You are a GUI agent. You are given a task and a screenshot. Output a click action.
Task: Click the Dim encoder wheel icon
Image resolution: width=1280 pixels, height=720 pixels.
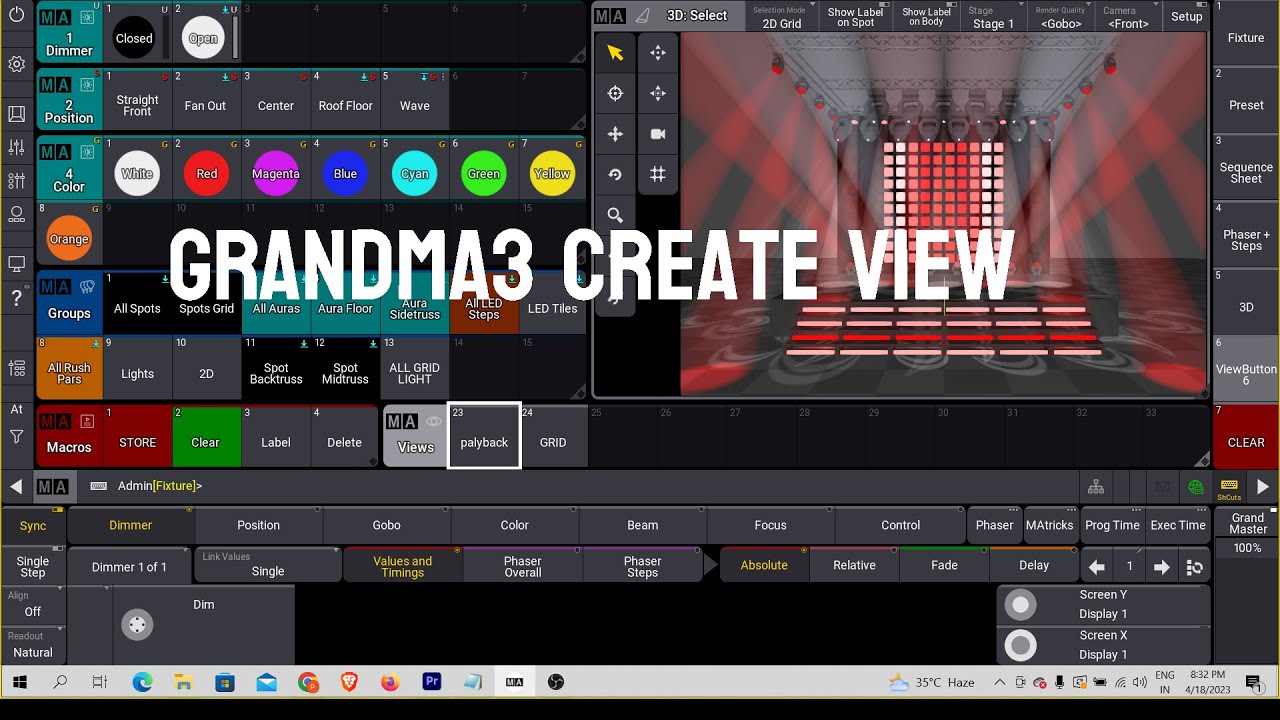(137, 626)
